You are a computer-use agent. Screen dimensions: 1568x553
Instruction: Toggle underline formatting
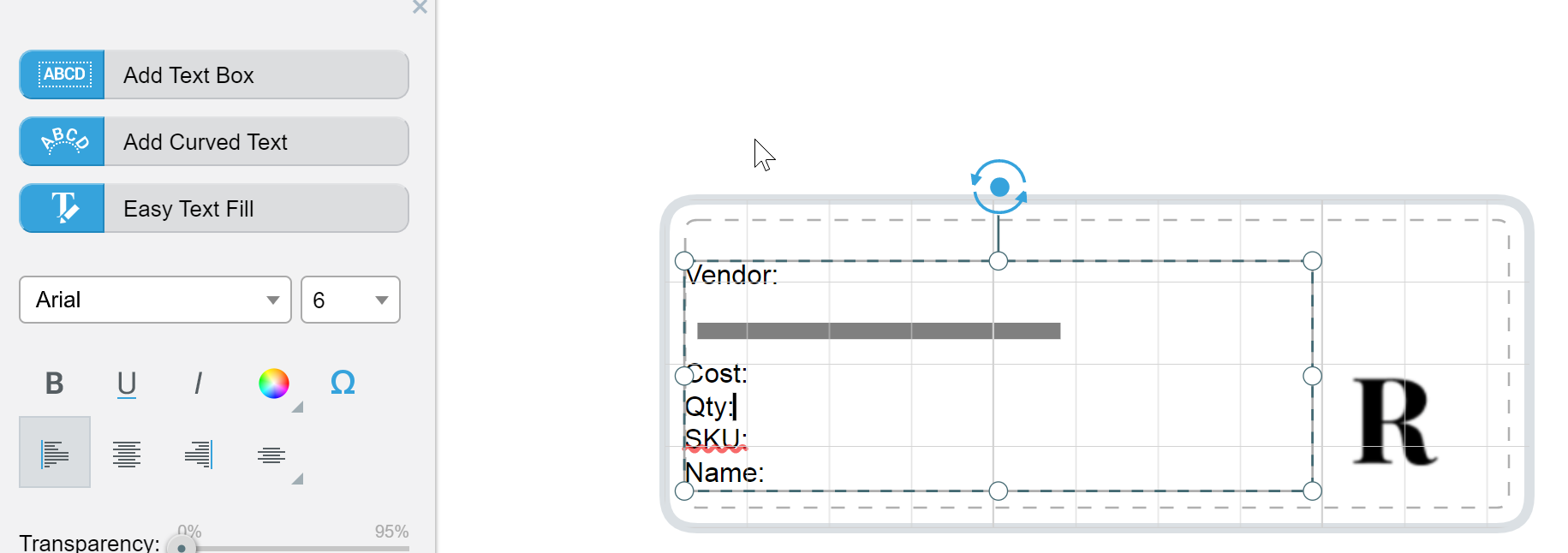(x=127, y=384)
